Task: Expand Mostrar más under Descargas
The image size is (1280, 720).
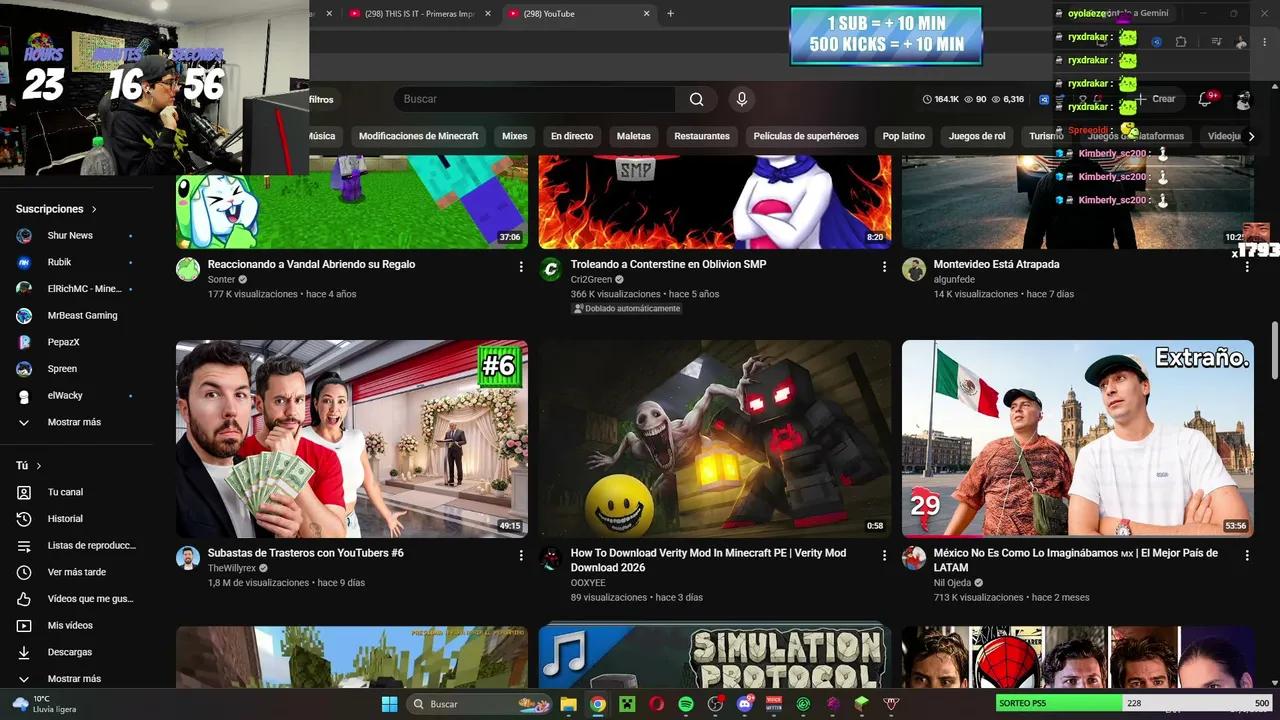Action: tap(76, 679)
